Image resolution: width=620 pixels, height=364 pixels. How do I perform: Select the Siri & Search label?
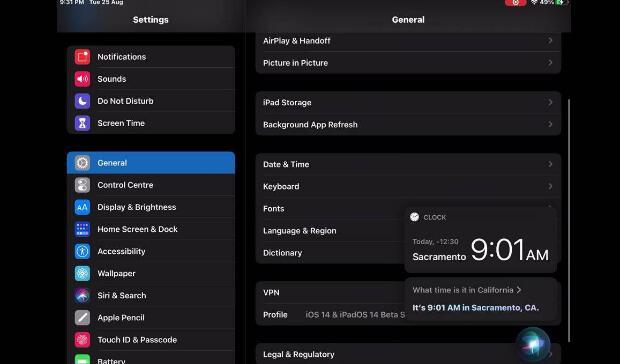121,296
